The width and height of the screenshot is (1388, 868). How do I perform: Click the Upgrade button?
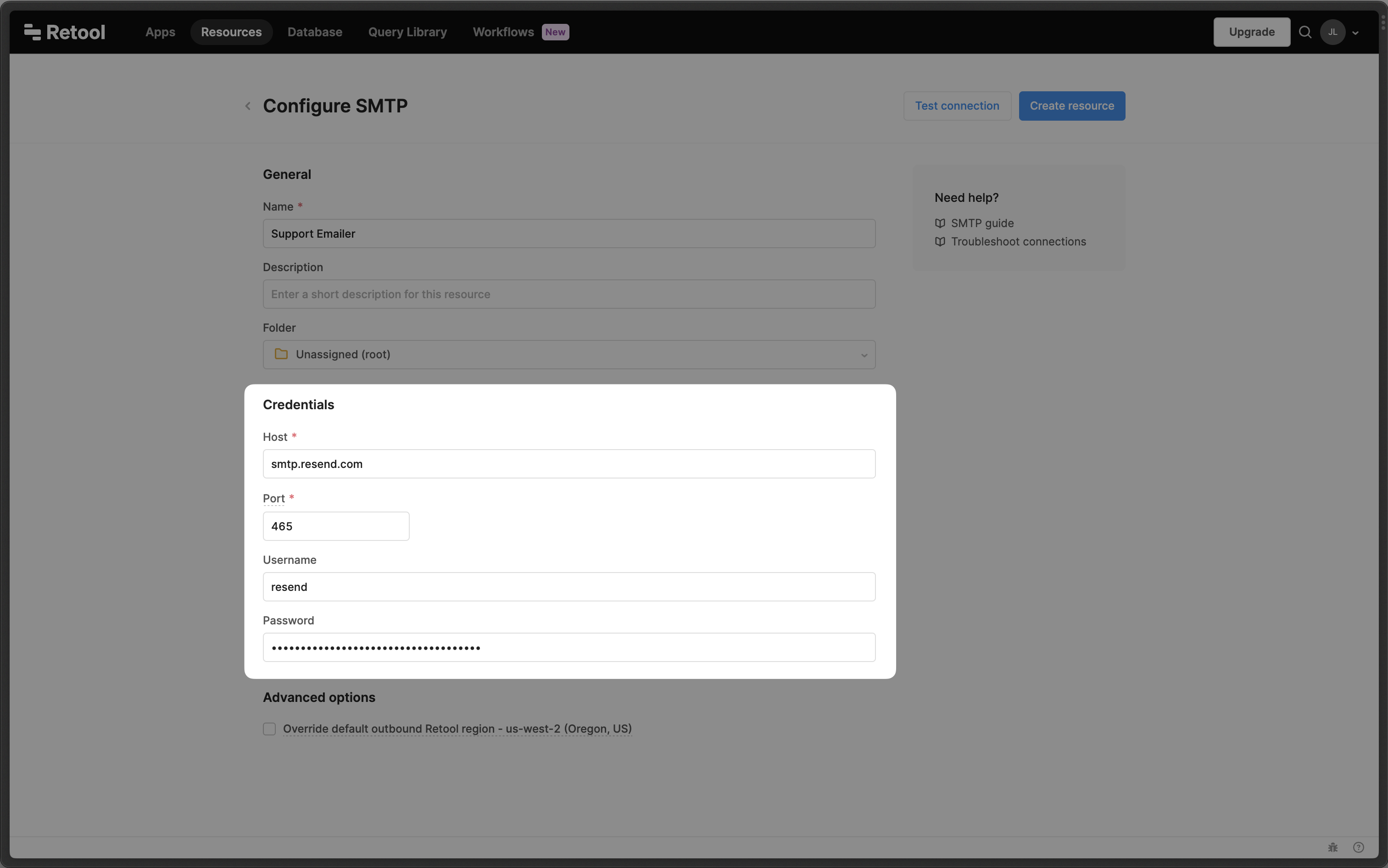(1251, 32)
